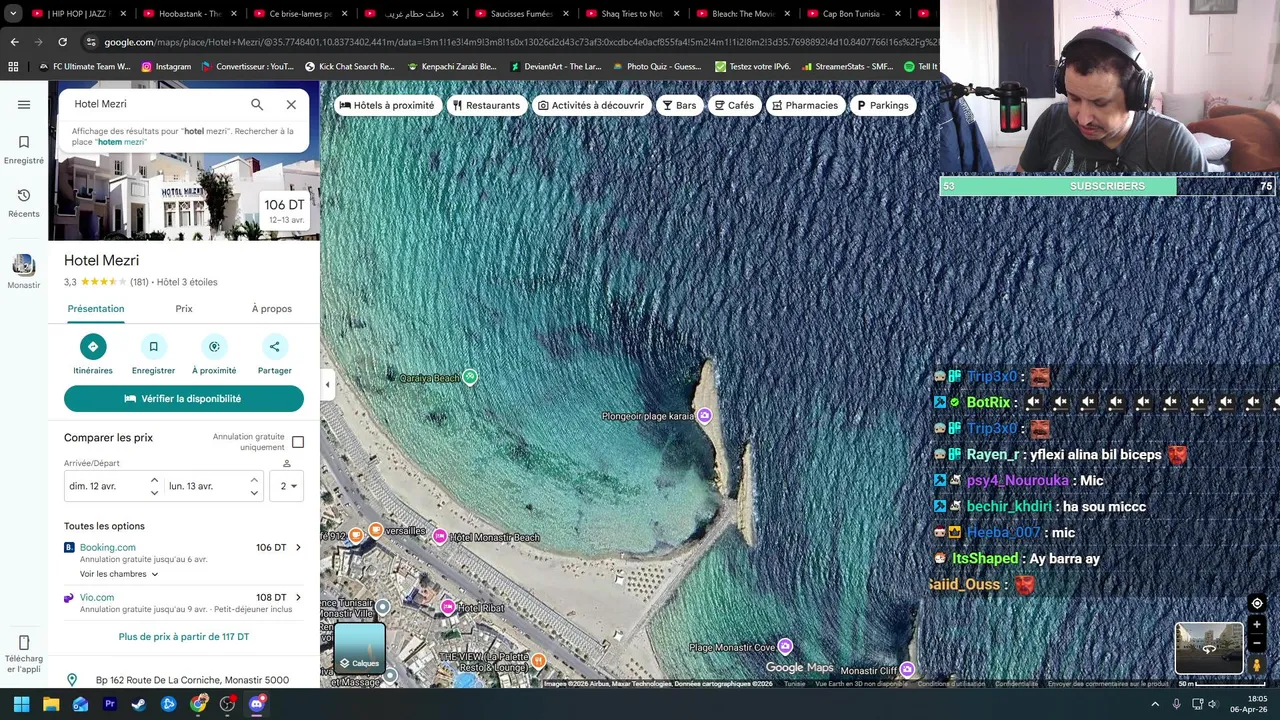This screenshot has width=1280, height=720.
Task: Collapse the side panel arrow
Action: click(327, 385)
